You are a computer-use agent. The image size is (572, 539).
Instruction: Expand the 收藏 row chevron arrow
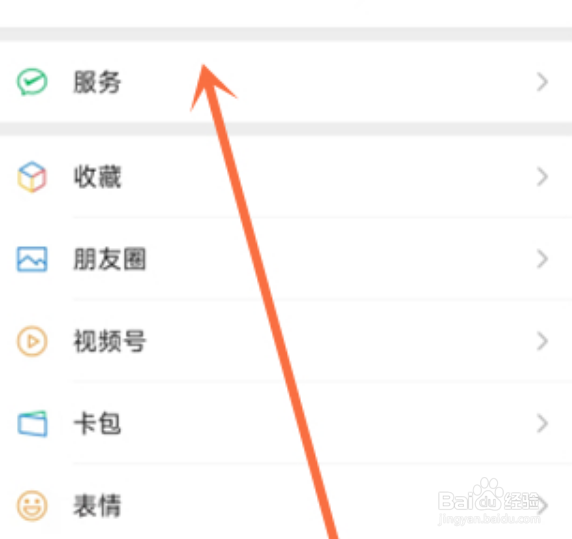pos(542,177)
